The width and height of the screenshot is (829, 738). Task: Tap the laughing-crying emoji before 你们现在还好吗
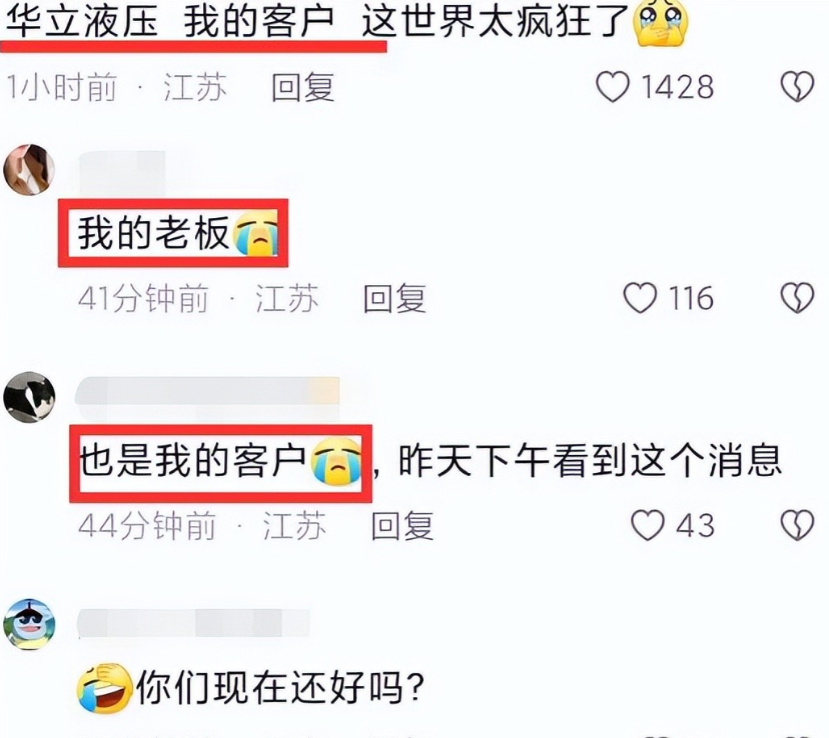tap(104, 688)
